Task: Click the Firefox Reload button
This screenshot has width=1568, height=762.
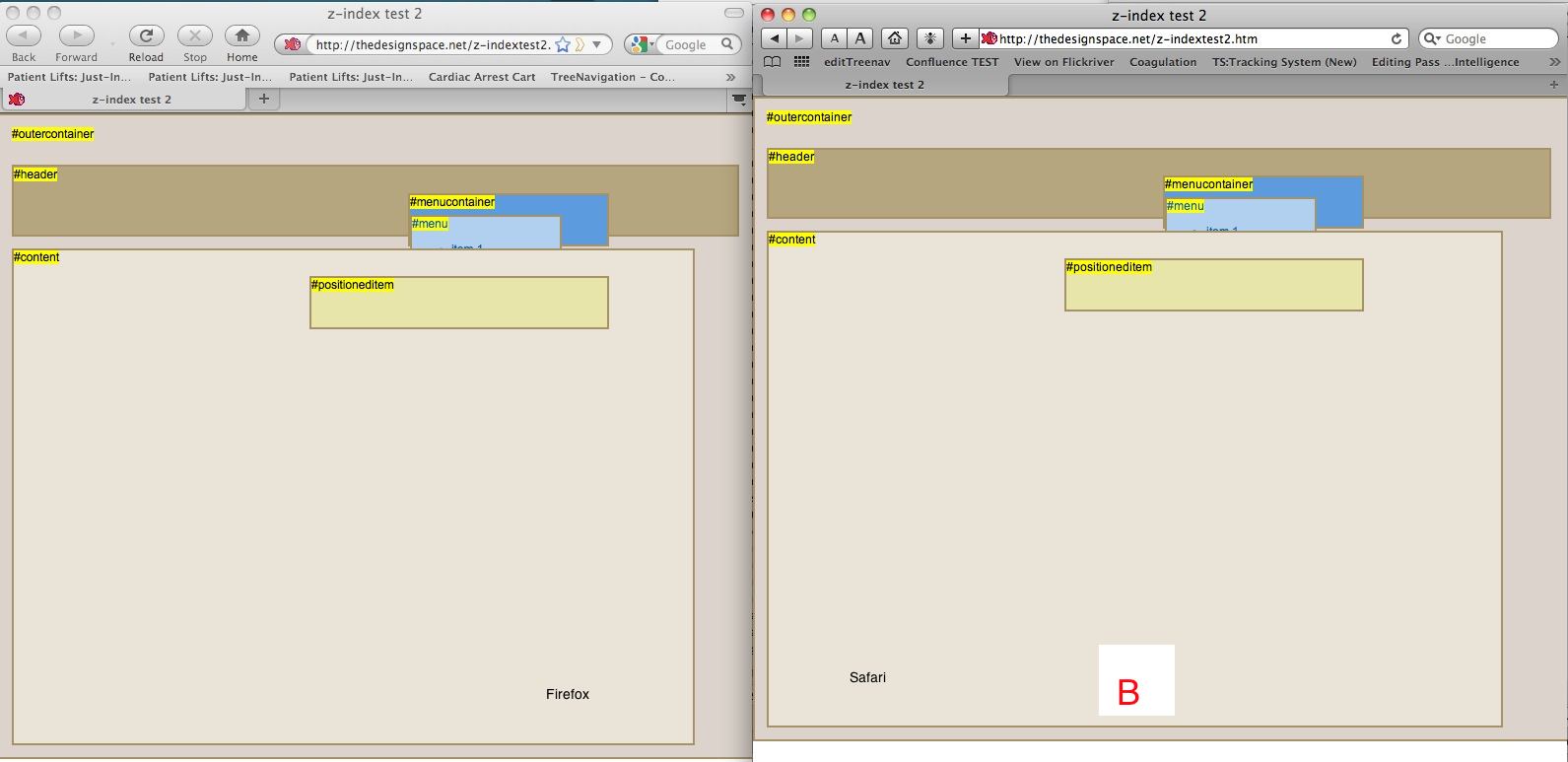Action: click(146, 36)
